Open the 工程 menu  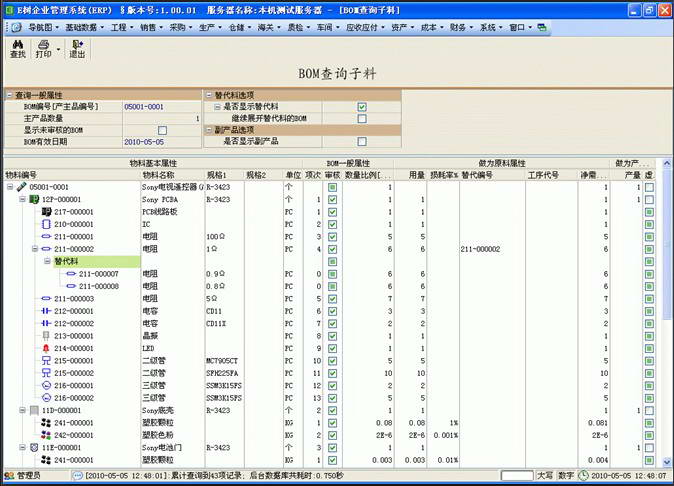point(122,28)
